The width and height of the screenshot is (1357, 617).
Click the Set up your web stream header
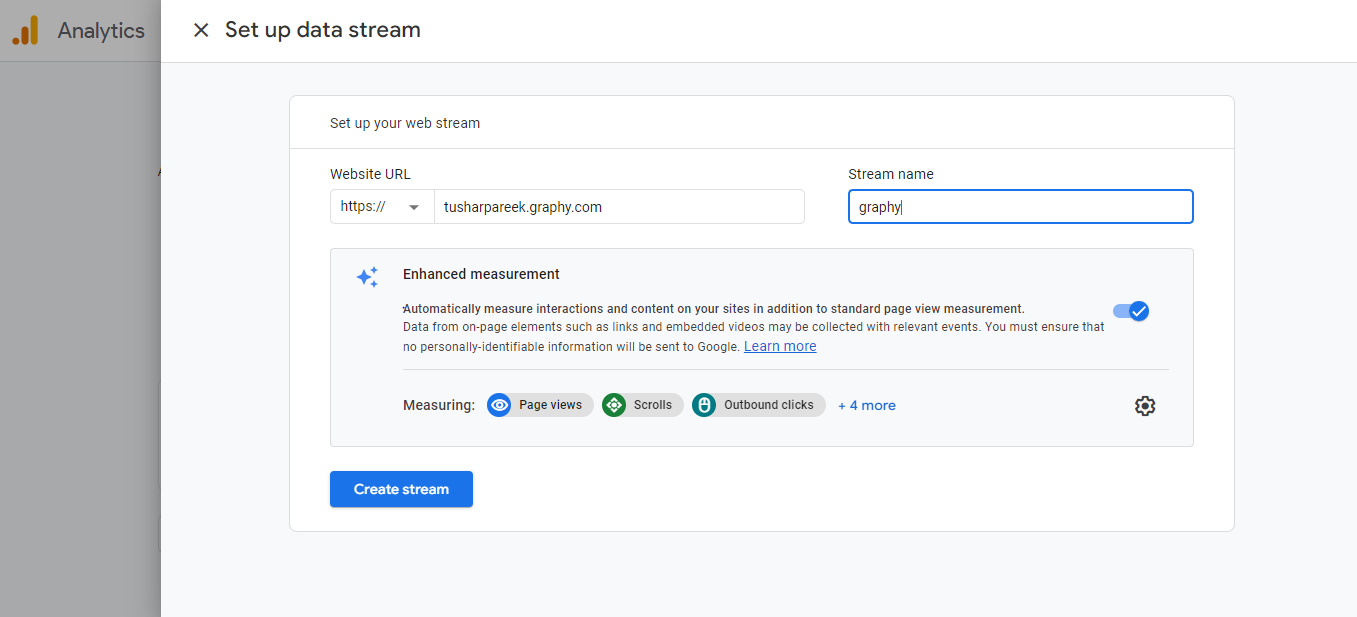[405, 123]
